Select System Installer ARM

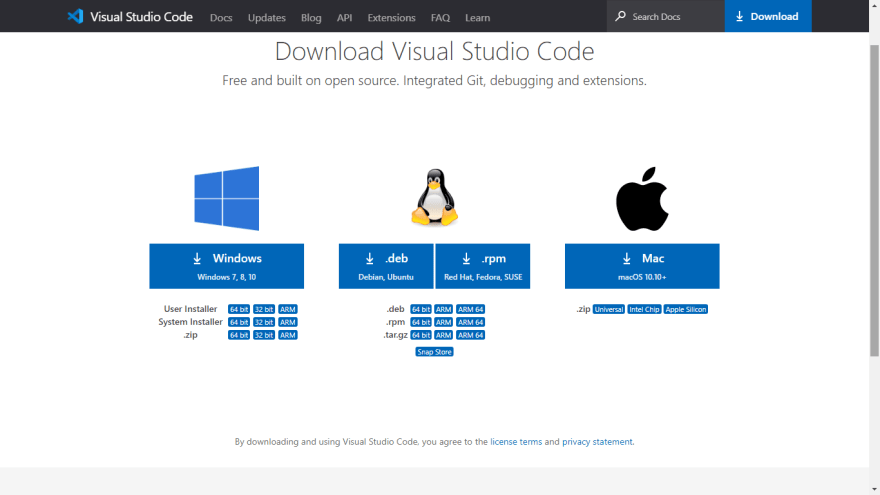point(288,322)
